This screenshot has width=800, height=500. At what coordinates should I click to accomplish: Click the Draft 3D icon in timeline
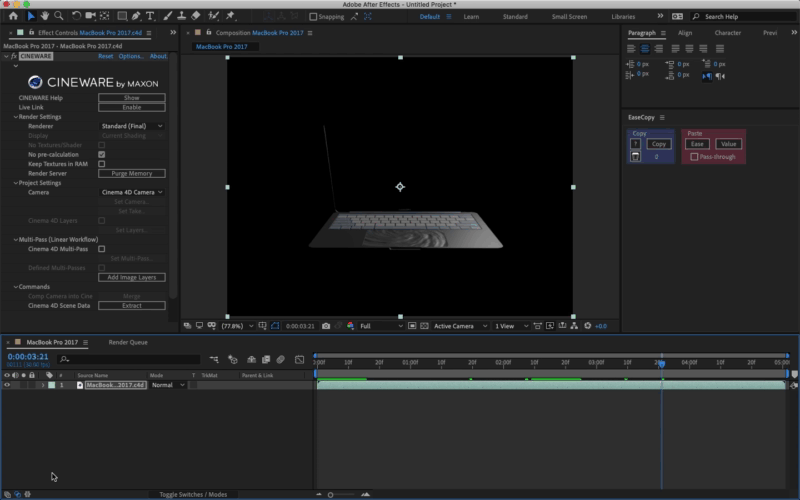(233, 360)
